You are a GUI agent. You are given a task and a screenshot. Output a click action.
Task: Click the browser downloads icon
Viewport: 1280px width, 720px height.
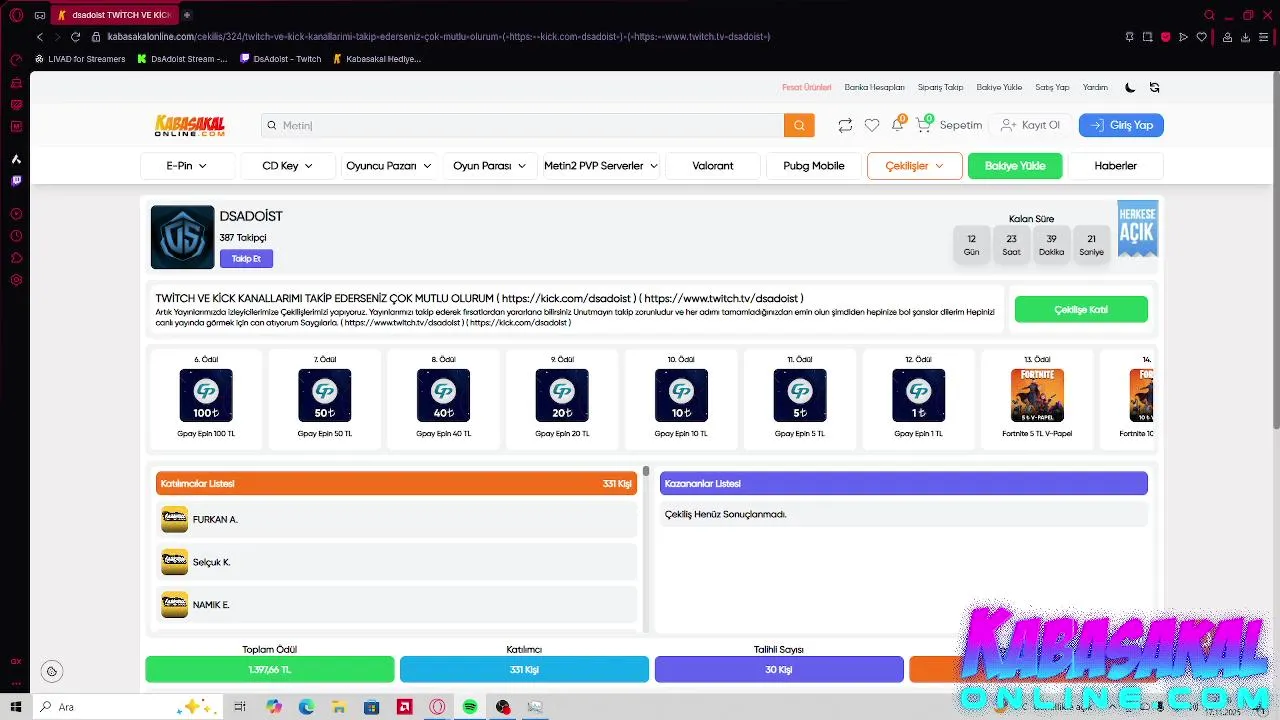1246,37
